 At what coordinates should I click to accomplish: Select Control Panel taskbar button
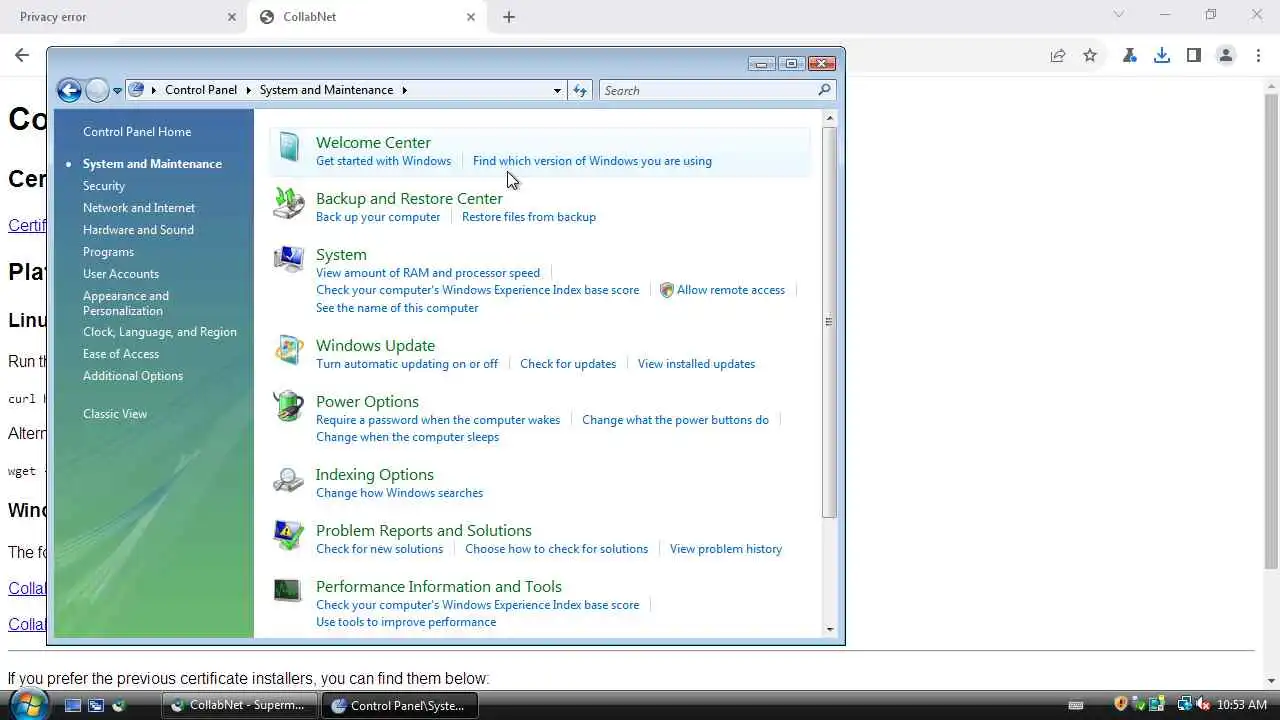pos(400,705)
